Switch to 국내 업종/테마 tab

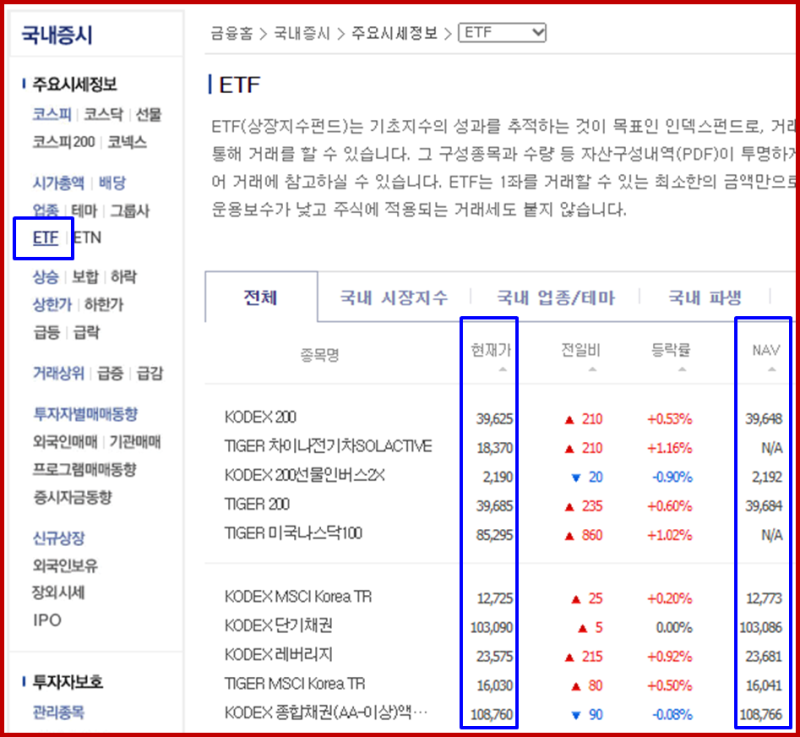(x=556, y=297)
